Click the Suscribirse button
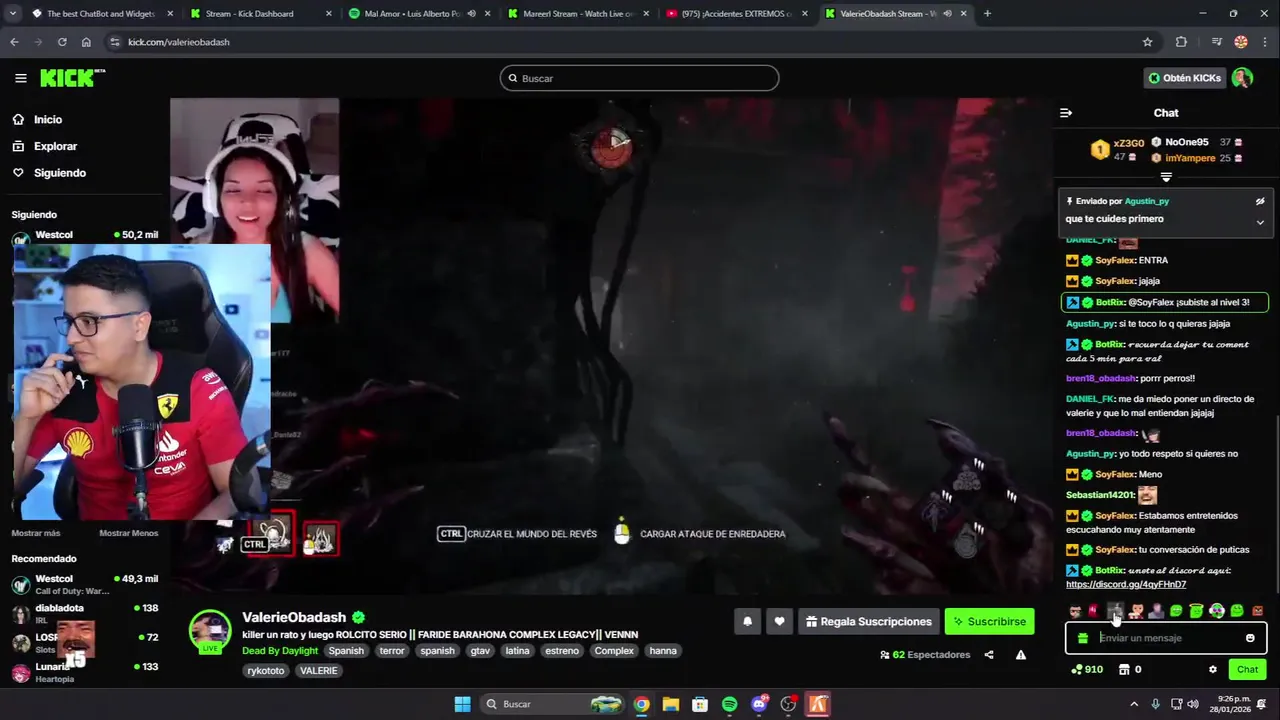1280x720 pixels. point(989,622)
